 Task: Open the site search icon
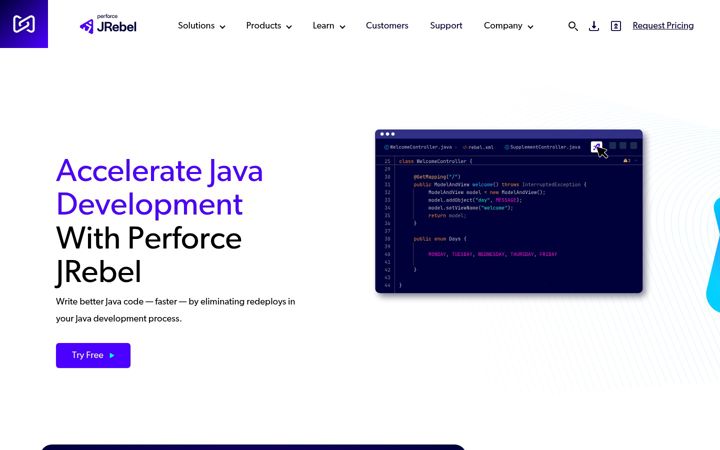(x=573, y=26)
